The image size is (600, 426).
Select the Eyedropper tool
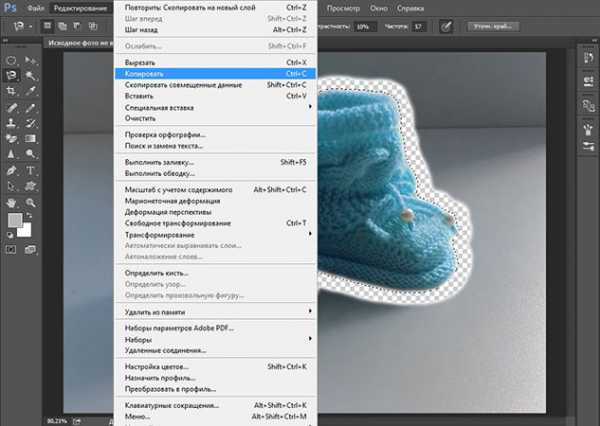coord(31,91)
